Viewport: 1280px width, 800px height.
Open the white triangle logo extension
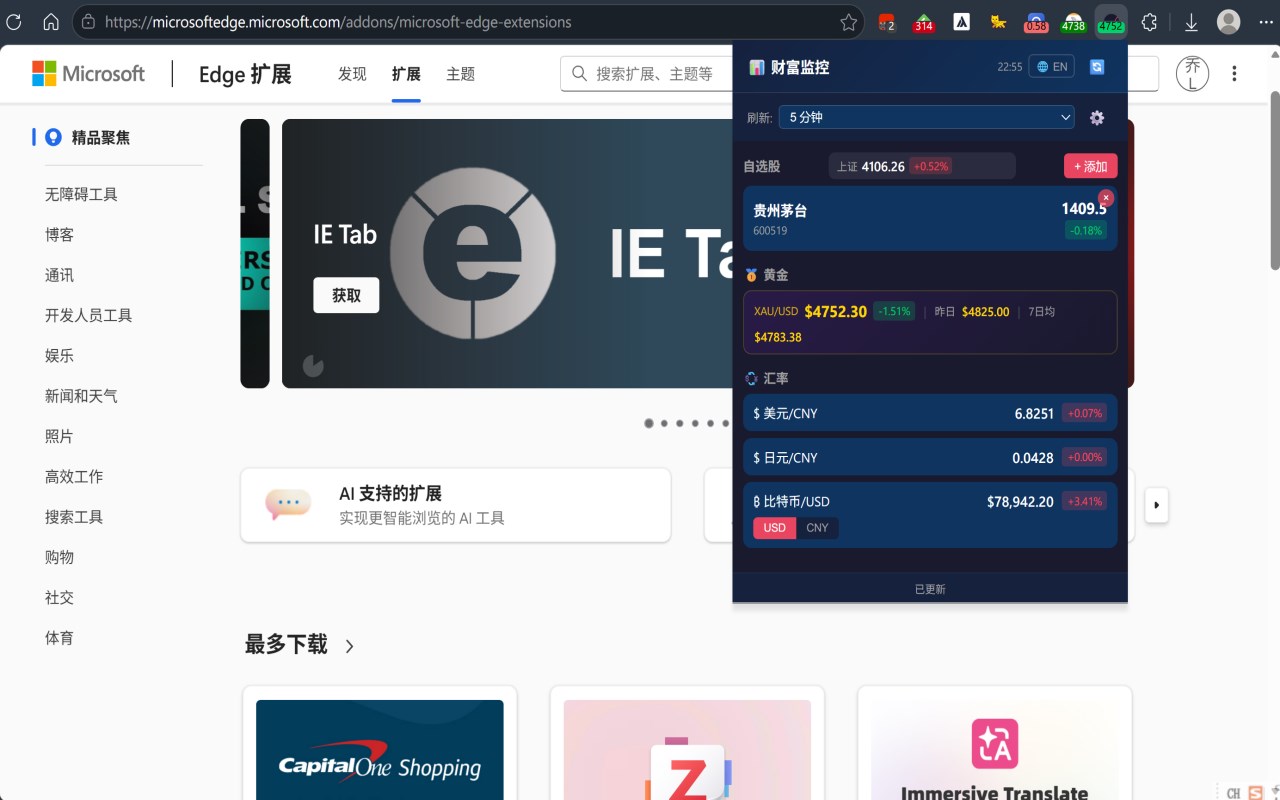coord(961,22)
